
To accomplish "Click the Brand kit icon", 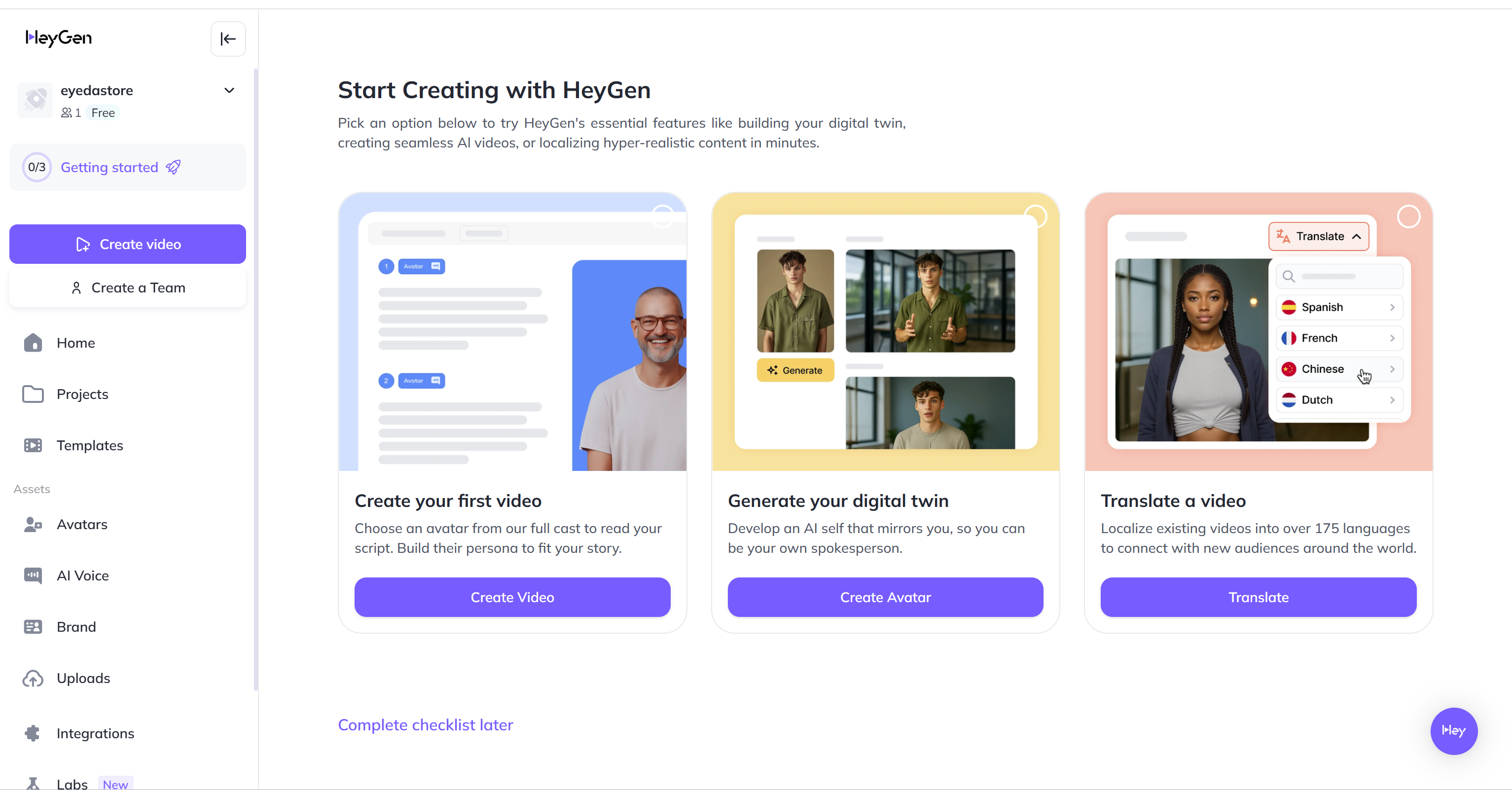I will click(33, 627).
